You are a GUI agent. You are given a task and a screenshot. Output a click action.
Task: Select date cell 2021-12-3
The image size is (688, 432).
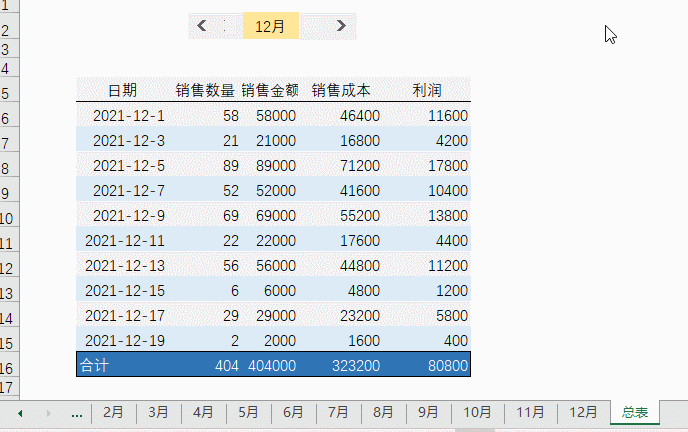pos(129,141)
